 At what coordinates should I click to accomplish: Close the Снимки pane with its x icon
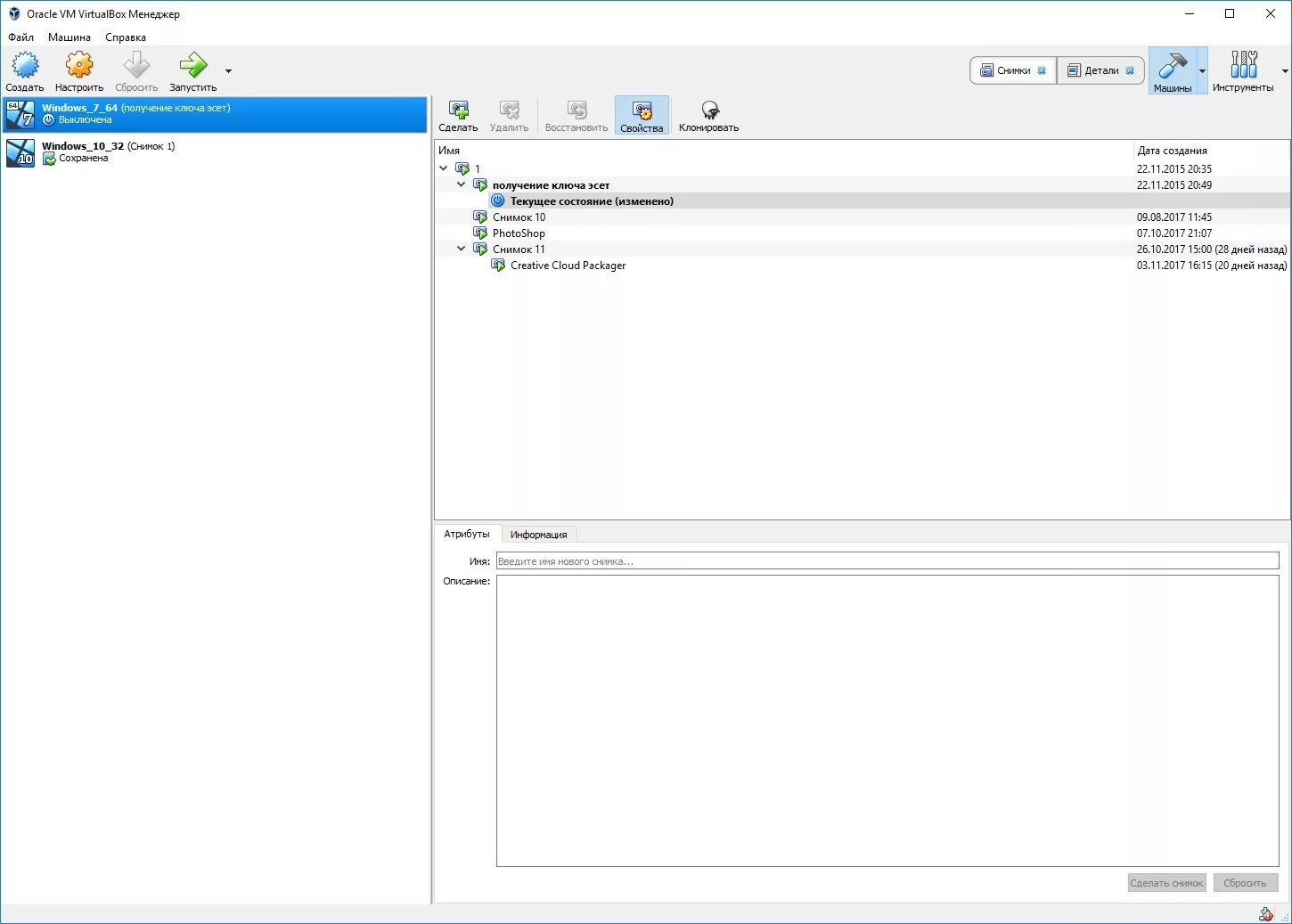1042,70
